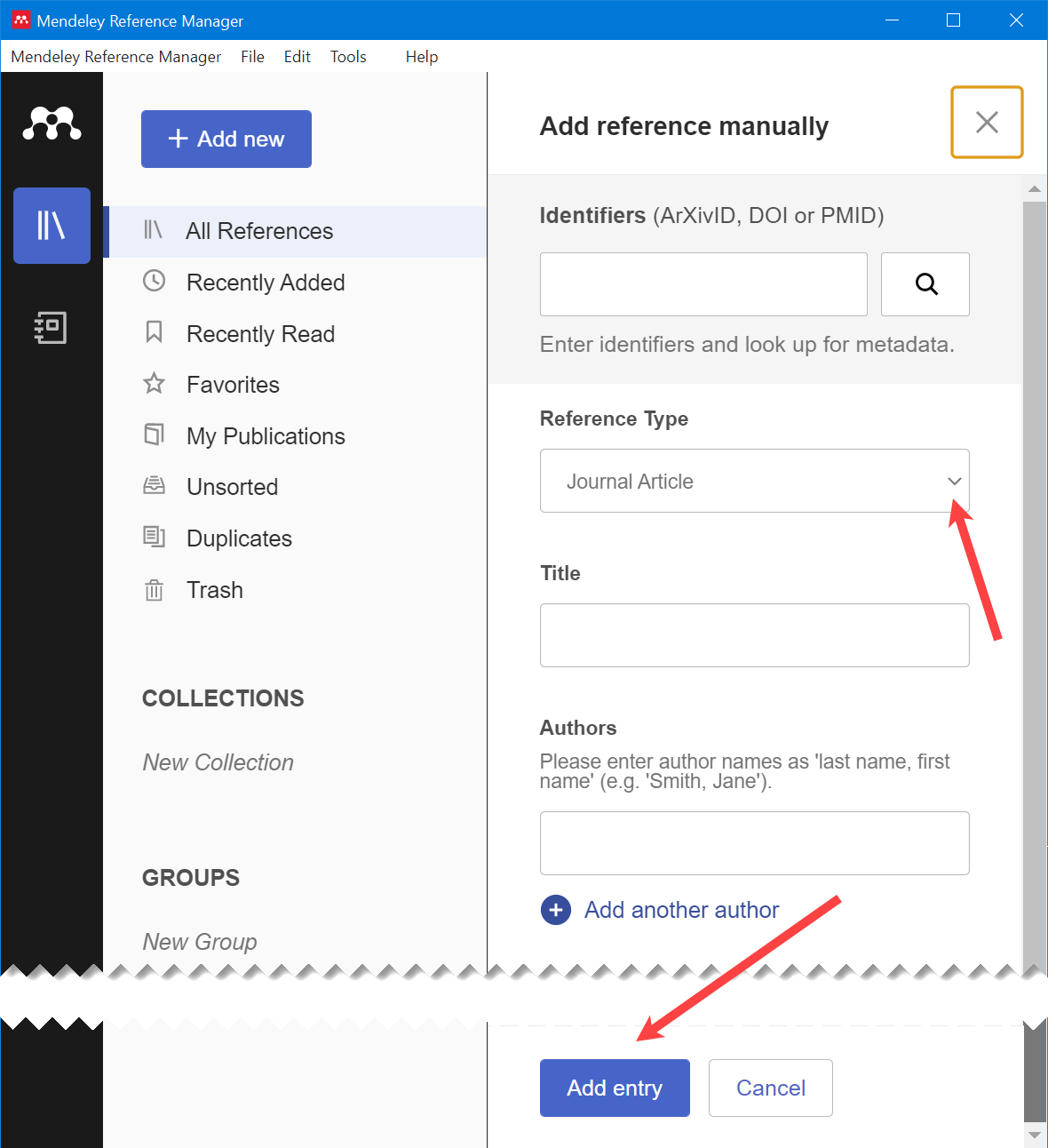Click the GROUPS heading

tap(191, 878)
